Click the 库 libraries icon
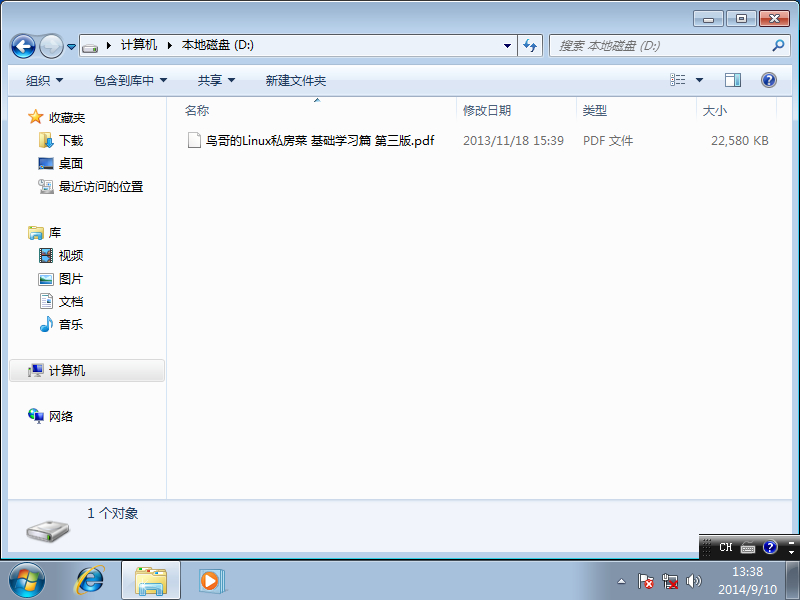Image resolution: width=800 pixels, height=600 pixels. click(36, 233)
